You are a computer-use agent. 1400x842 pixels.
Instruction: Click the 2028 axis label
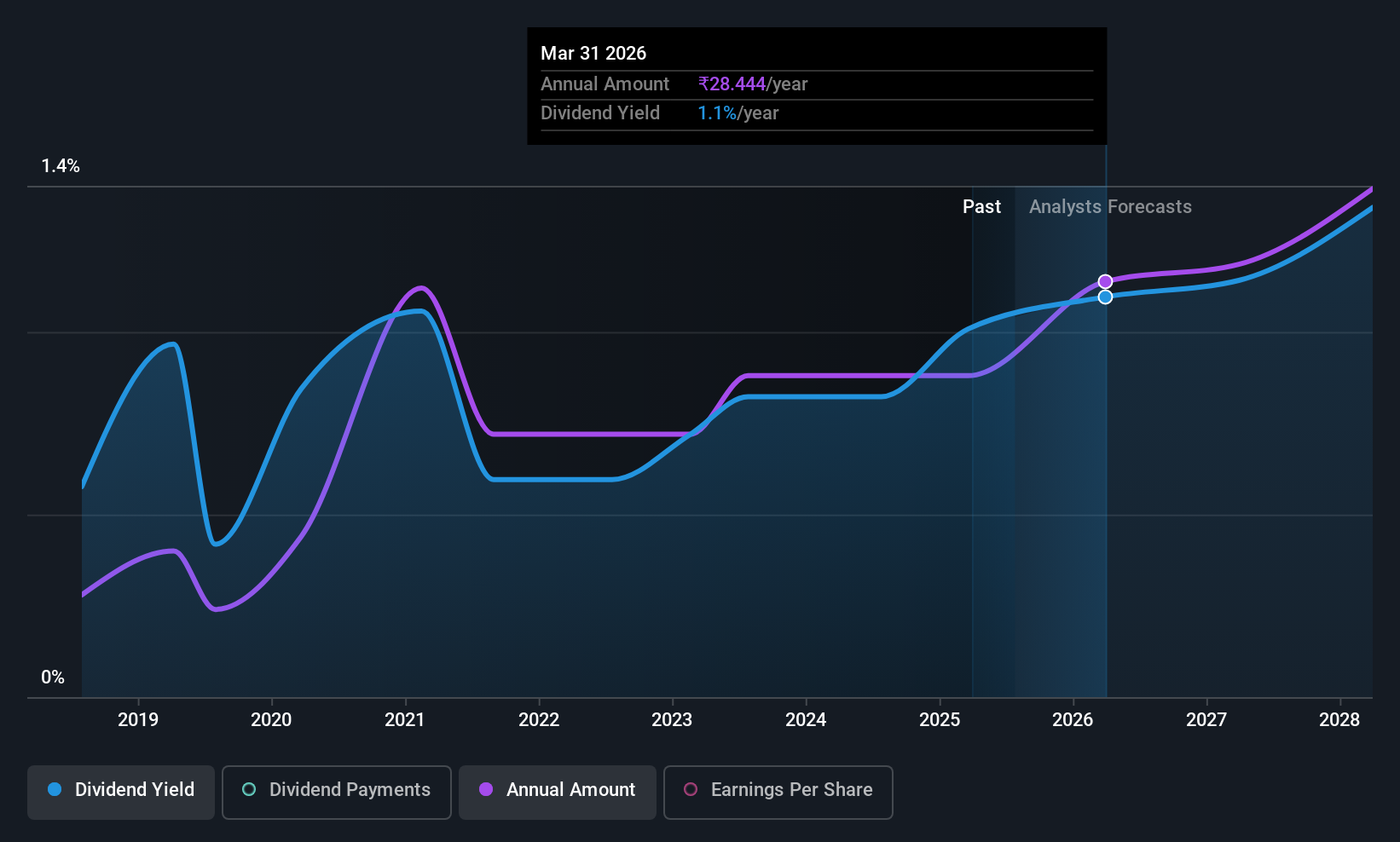tap(1339, 719)
